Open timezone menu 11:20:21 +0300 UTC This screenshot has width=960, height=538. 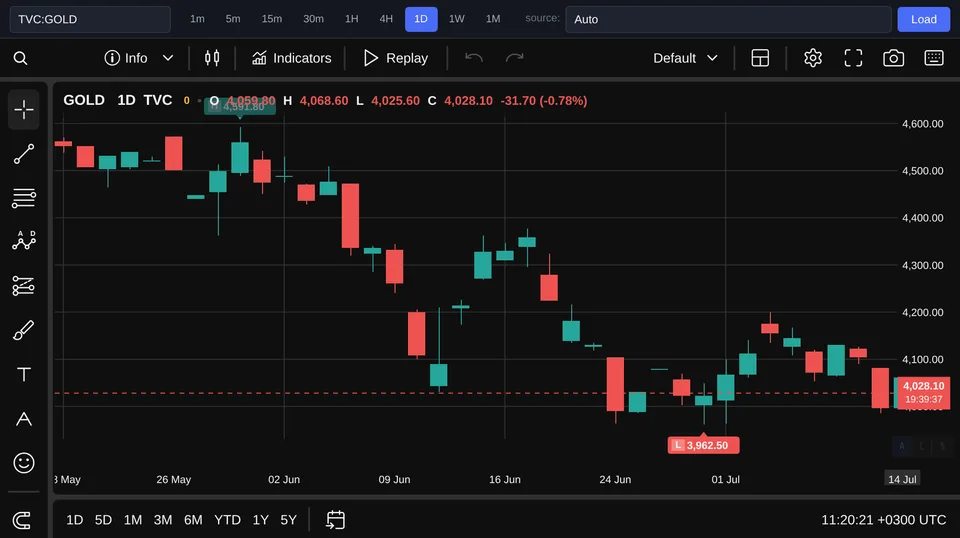(883, 520)
